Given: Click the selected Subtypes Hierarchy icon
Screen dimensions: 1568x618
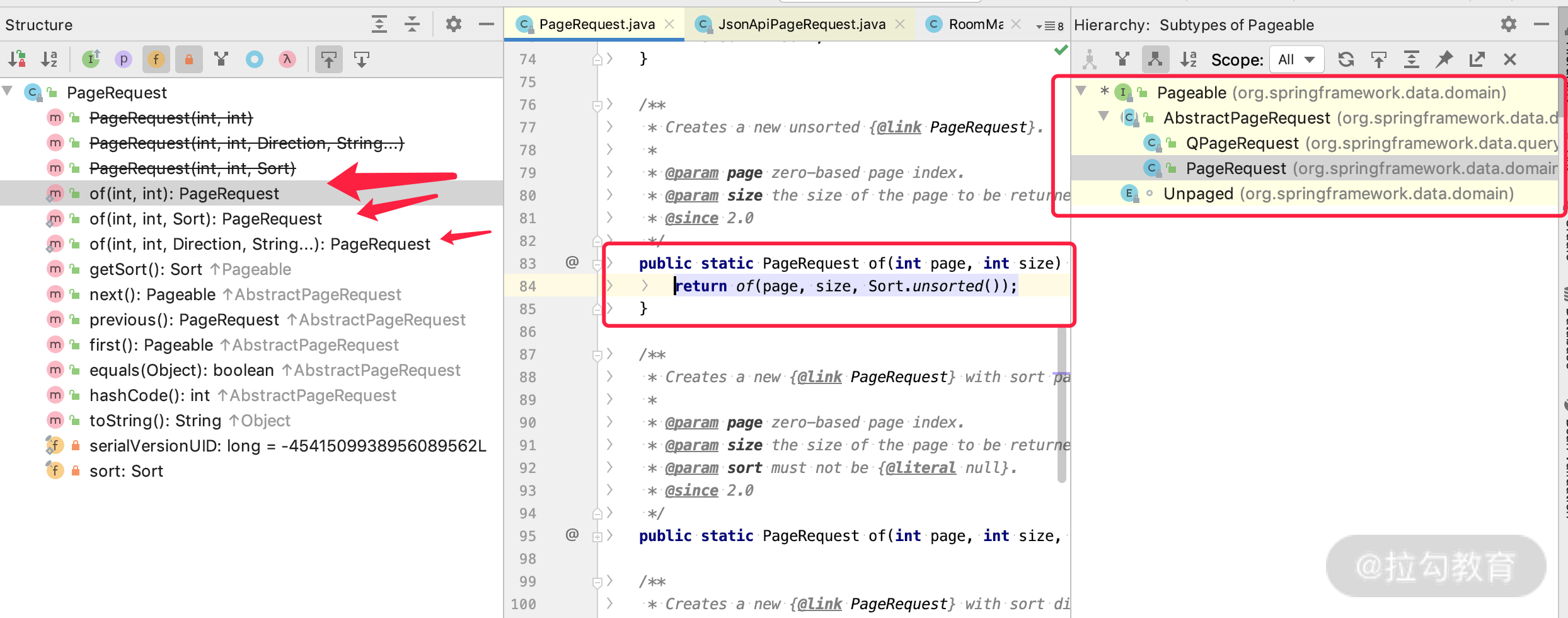Looking at the screenshot, I should [1155, 59].
